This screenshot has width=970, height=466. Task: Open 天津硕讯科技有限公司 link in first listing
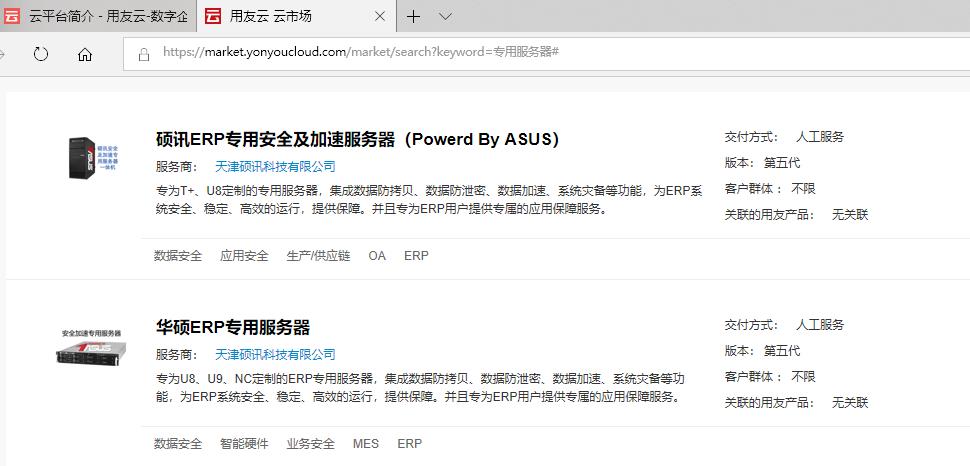[275, 166]
